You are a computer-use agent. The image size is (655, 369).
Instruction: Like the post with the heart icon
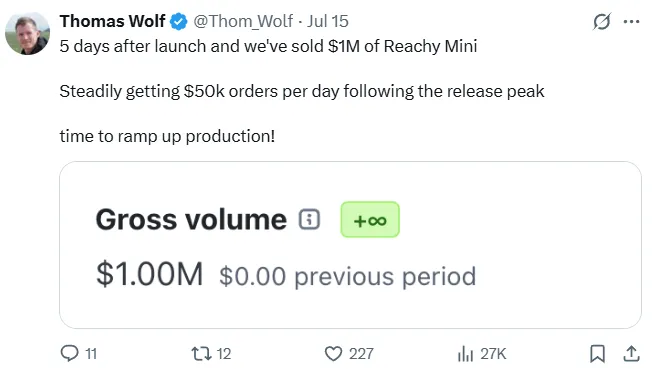point(333,354)
